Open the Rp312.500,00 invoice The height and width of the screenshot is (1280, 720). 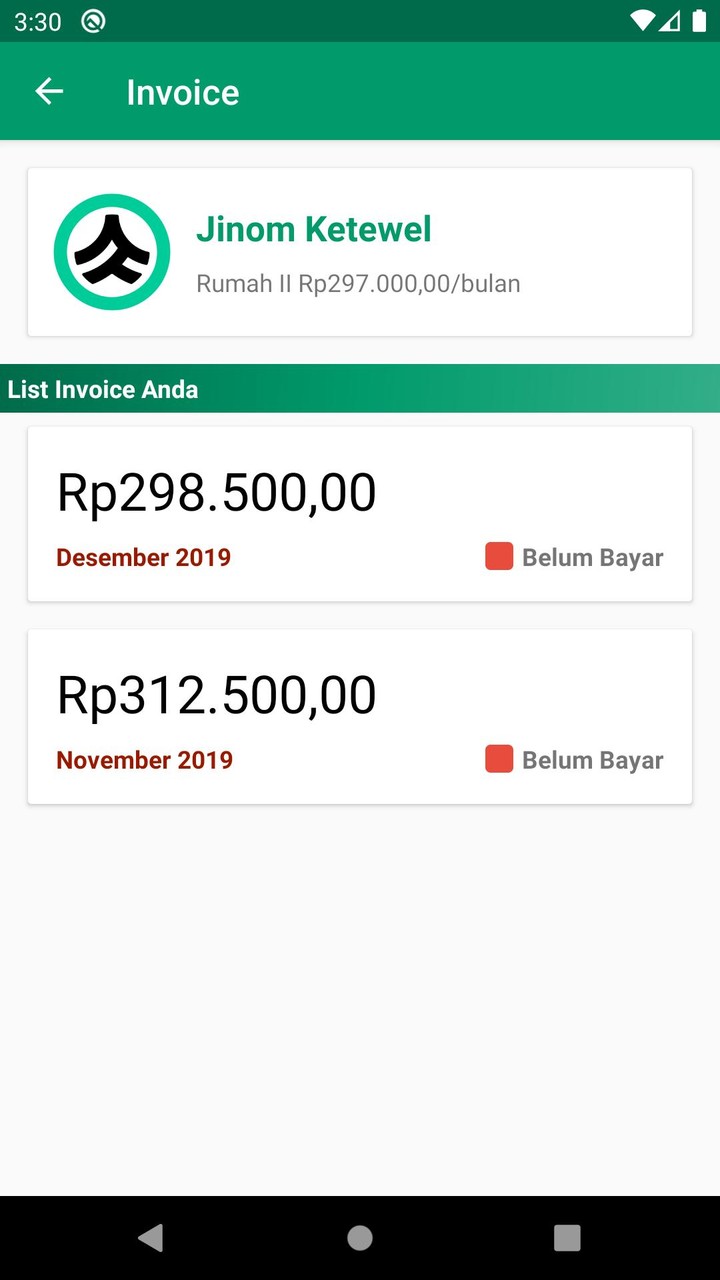click(216, 695)
